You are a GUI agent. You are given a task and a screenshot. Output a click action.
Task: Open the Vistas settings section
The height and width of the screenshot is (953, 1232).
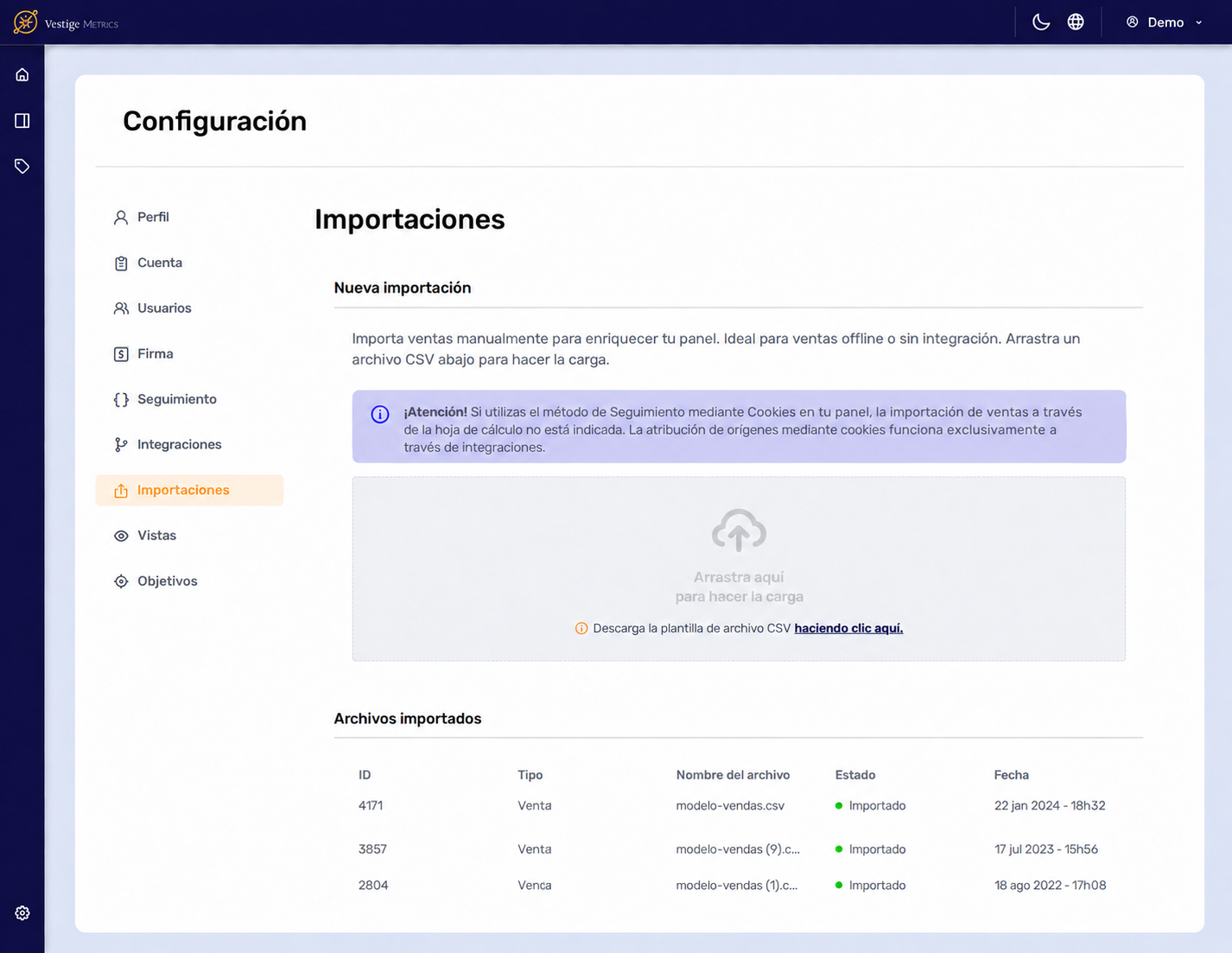tap(189, 536)
